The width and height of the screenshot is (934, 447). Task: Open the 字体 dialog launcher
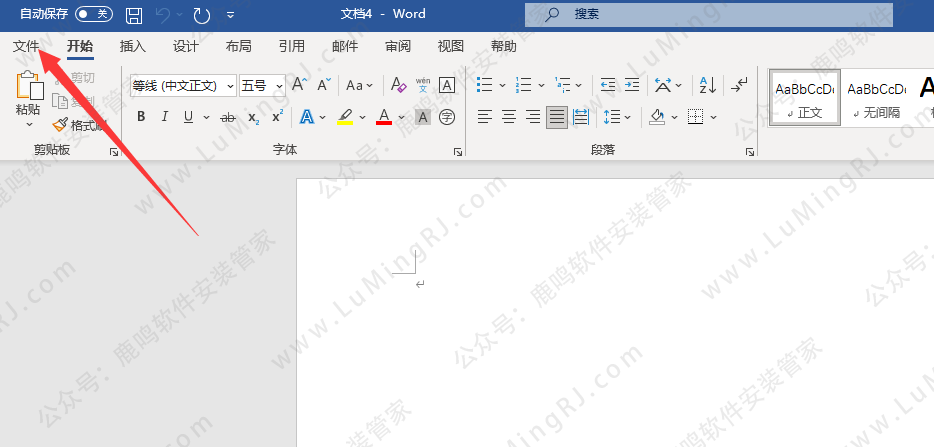pyautogui.click(x=457, y=153)
